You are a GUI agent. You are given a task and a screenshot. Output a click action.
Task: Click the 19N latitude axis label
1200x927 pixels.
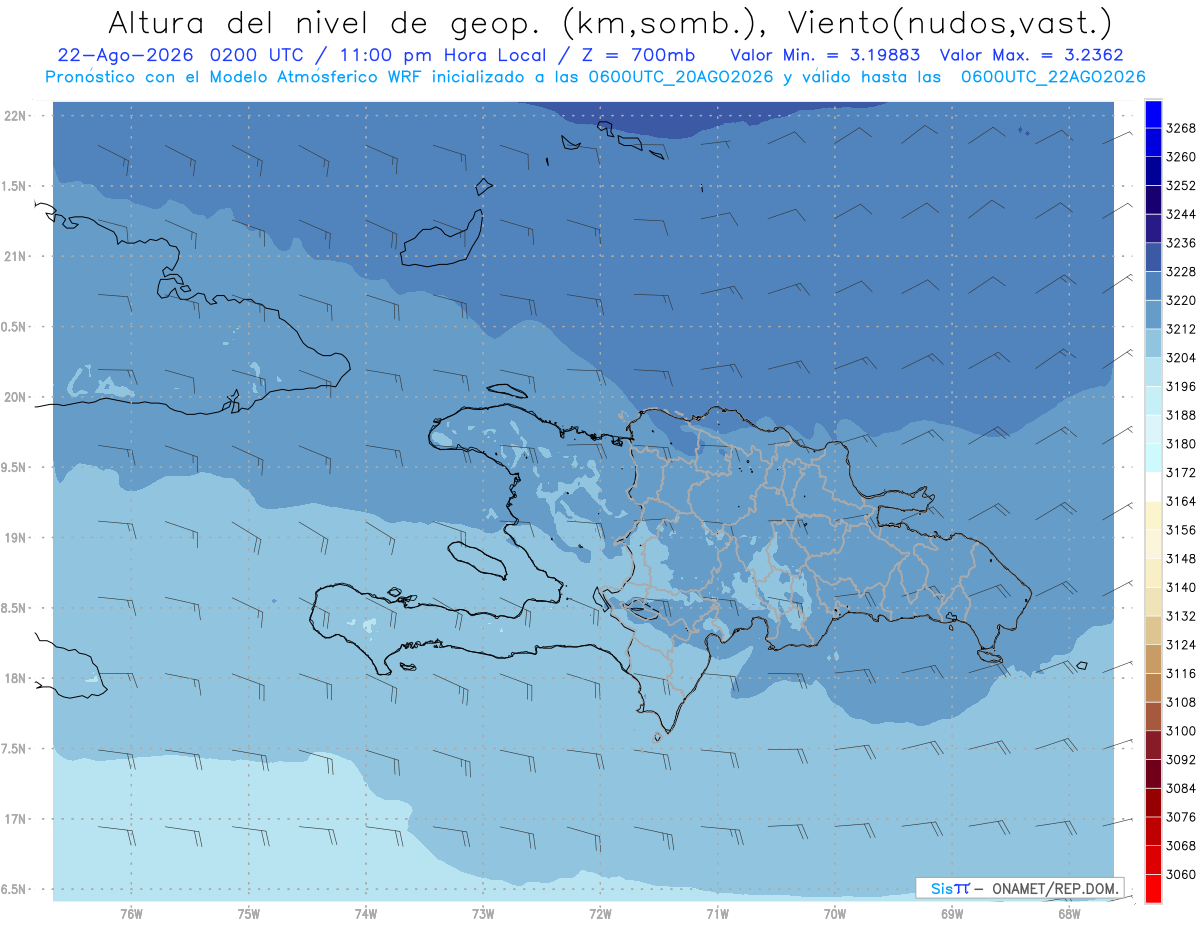point(16,537)
